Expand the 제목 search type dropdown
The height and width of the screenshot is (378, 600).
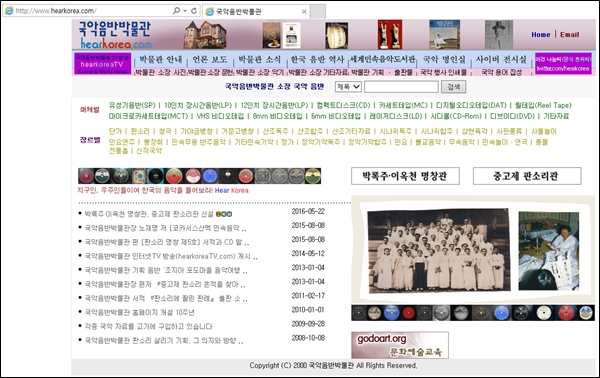348,87
